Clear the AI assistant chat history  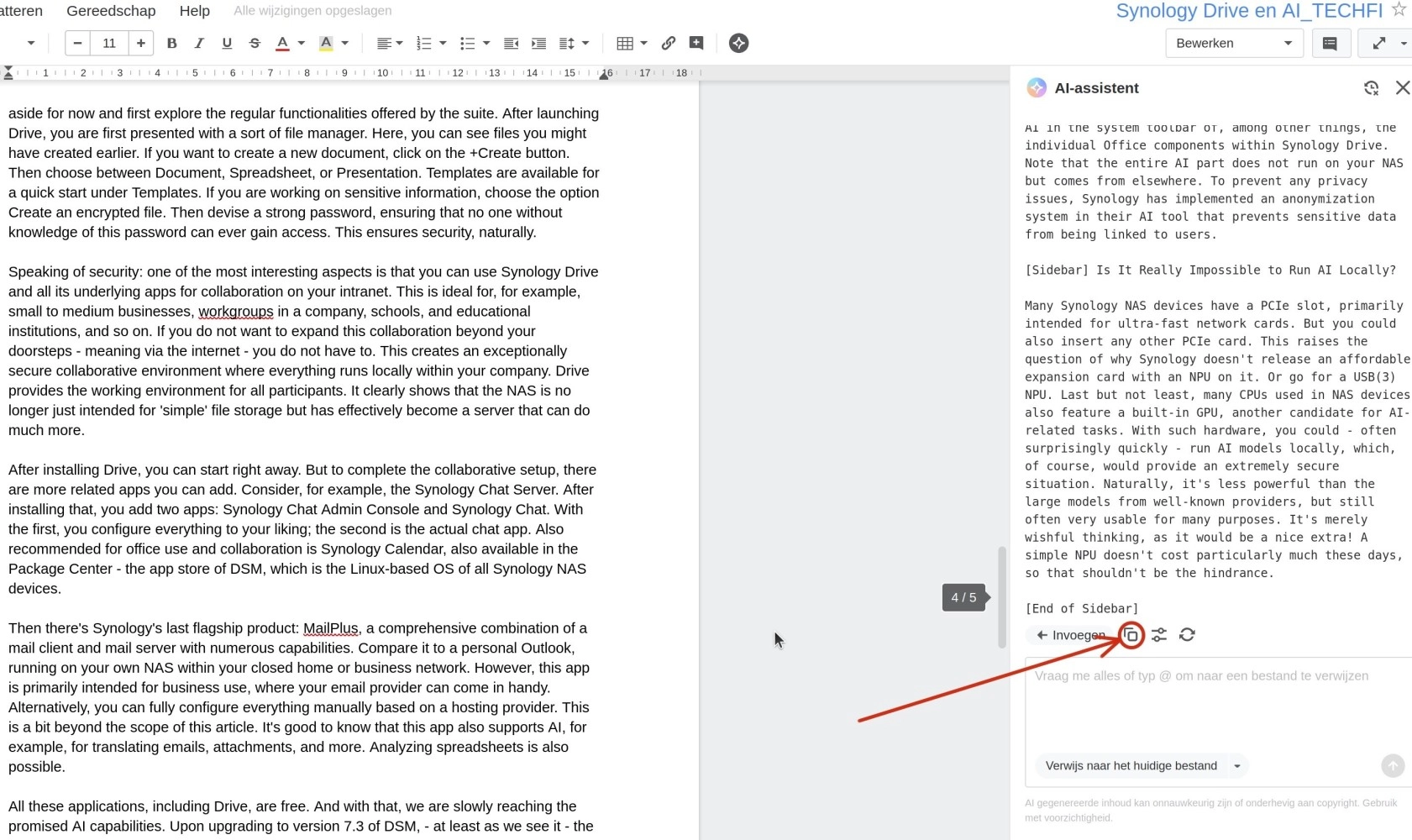coord(1371,88)
